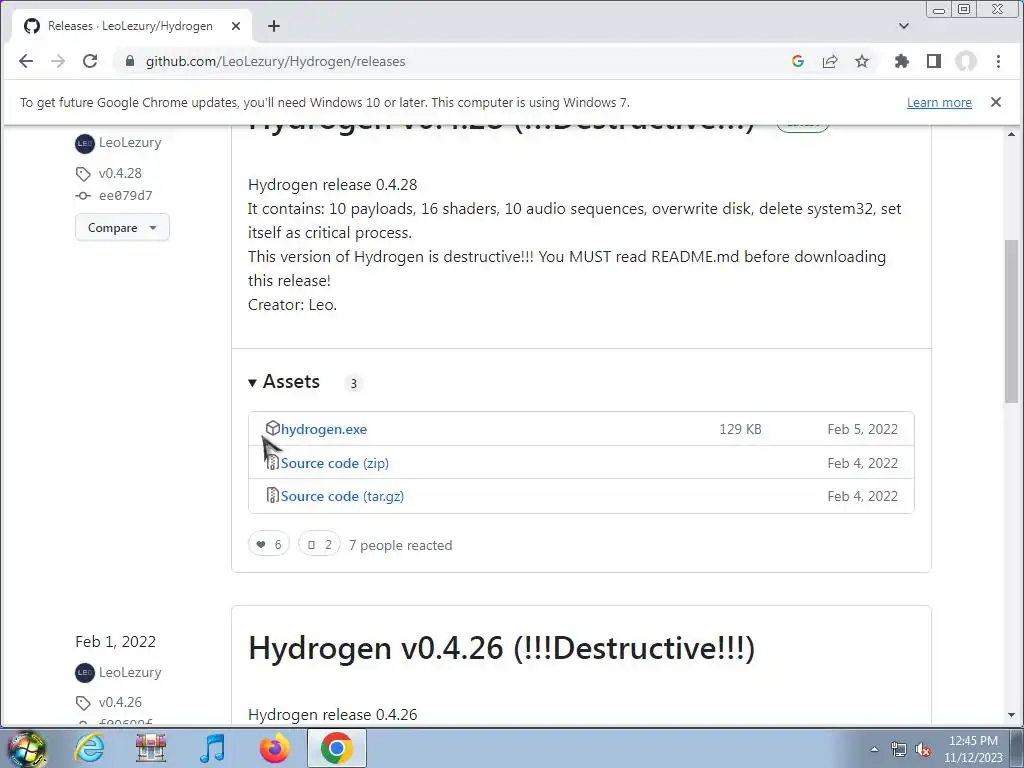Image resolution: width=1024 pixels, height=768 pixels.
Task: Click the package icon beside hydrogen.exe
Action: click(273, 428)
